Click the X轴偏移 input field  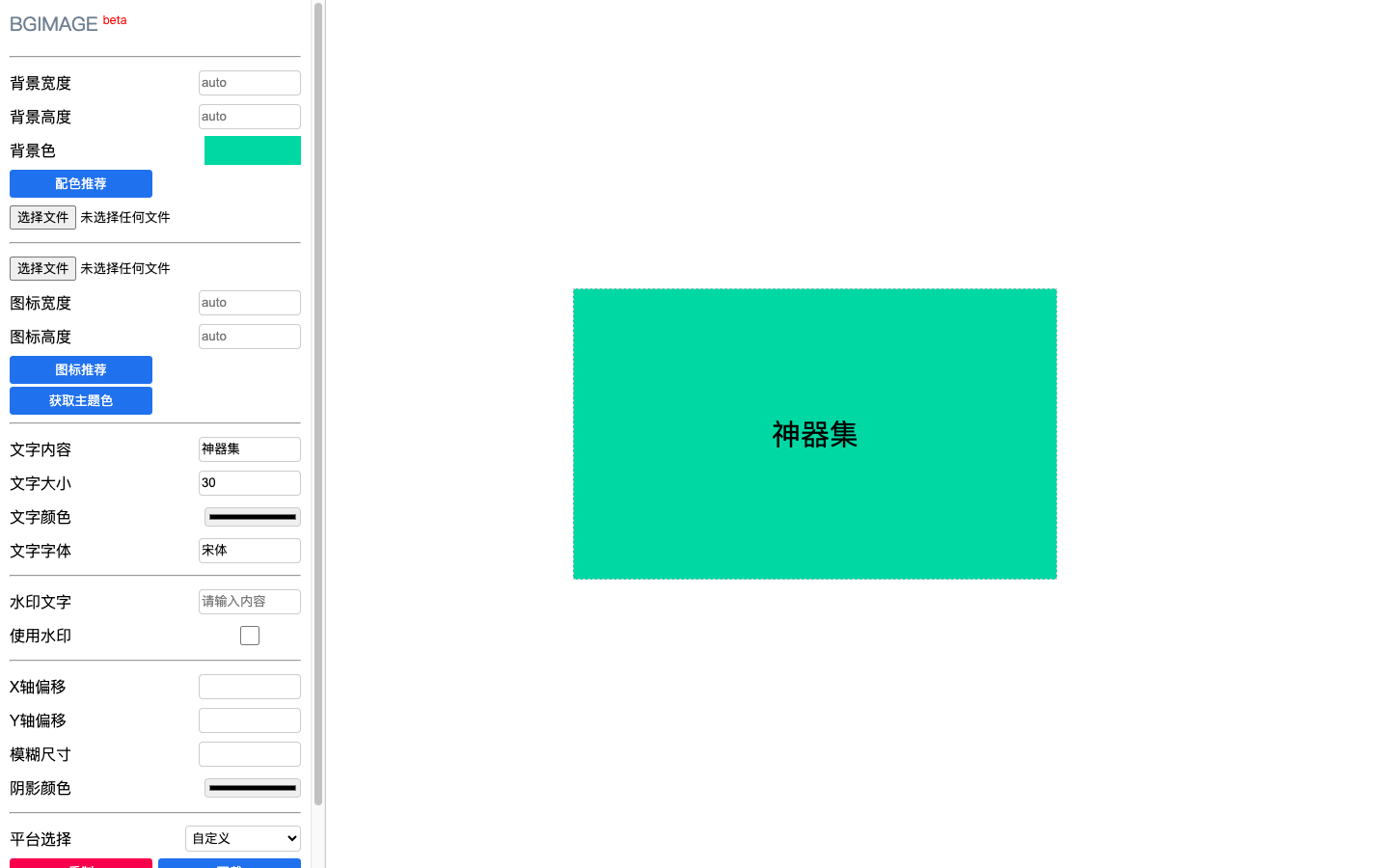249,687
